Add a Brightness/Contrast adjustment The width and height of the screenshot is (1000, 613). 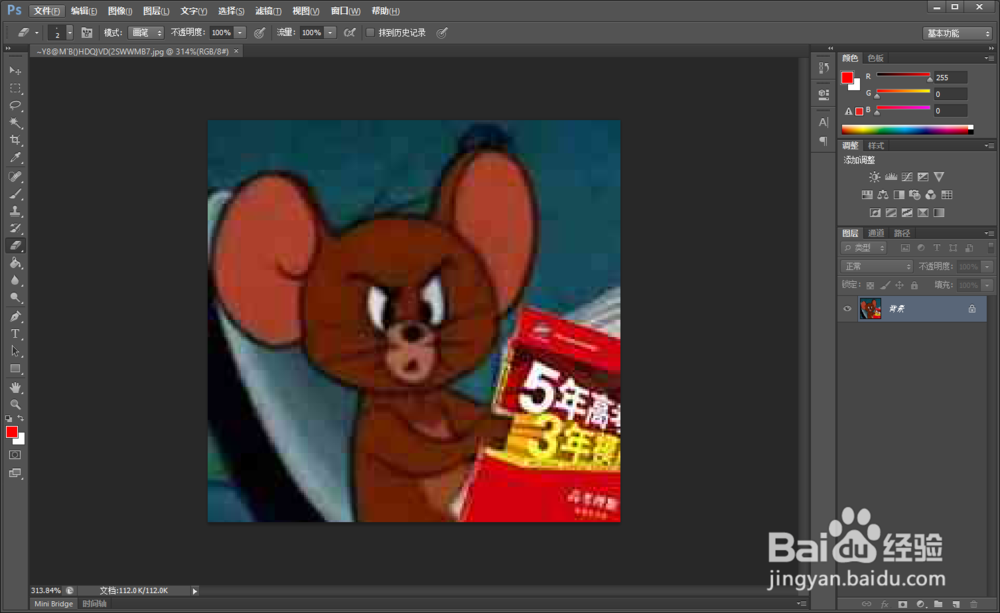pyautogui.click(x=874, y=177)
